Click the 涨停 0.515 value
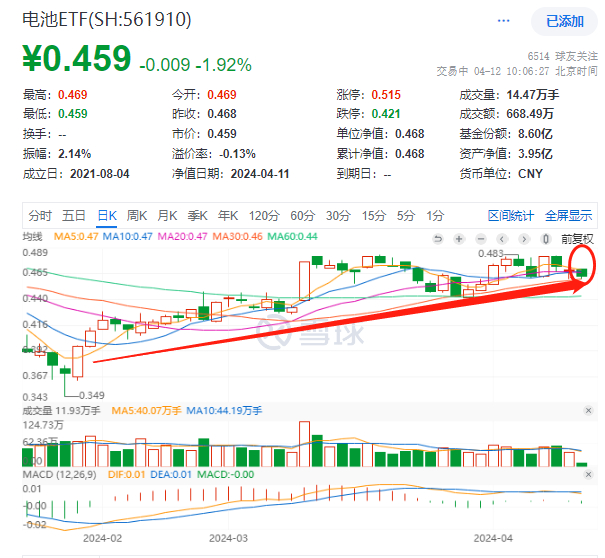This screenshot has width=605, height=558. coord(386,95)
